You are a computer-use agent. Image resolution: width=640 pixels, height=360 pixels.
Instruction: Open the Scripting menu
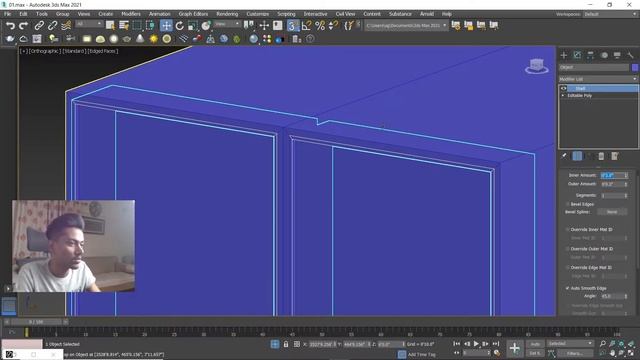[x=286, y=14]
